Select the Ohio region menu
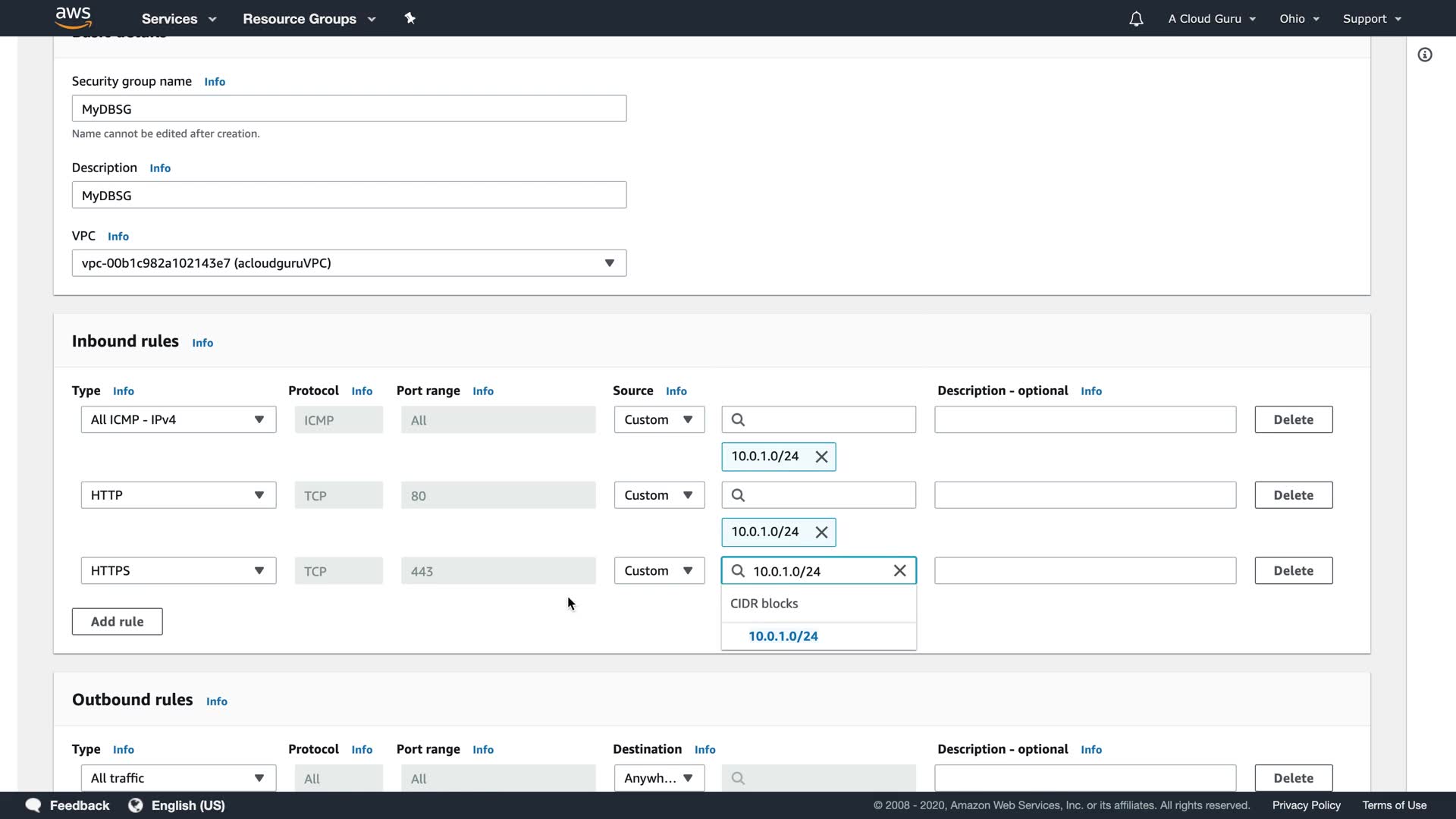This screenshot has height=819, width=1456. [x=1298, y=19]
